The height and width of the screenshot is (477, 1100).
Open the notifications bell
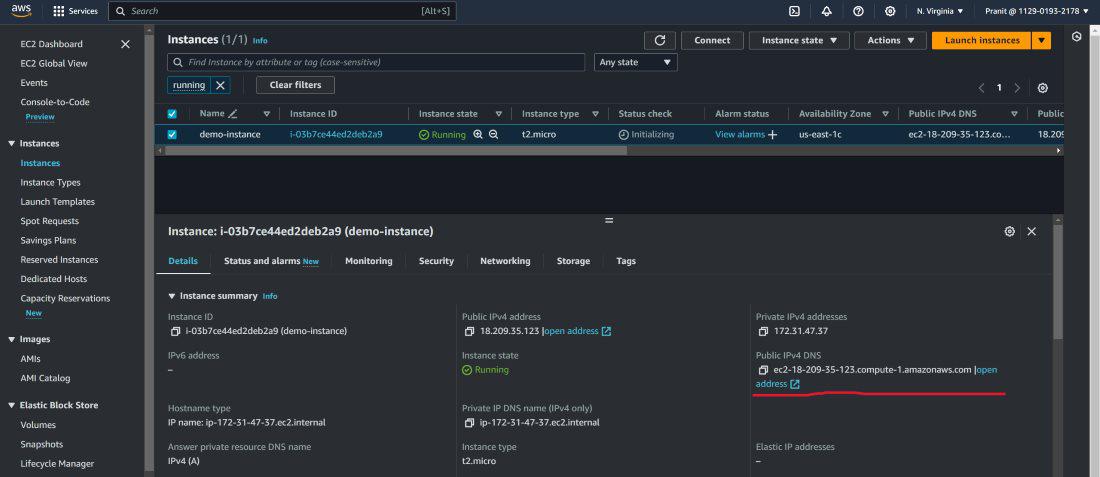826,11
